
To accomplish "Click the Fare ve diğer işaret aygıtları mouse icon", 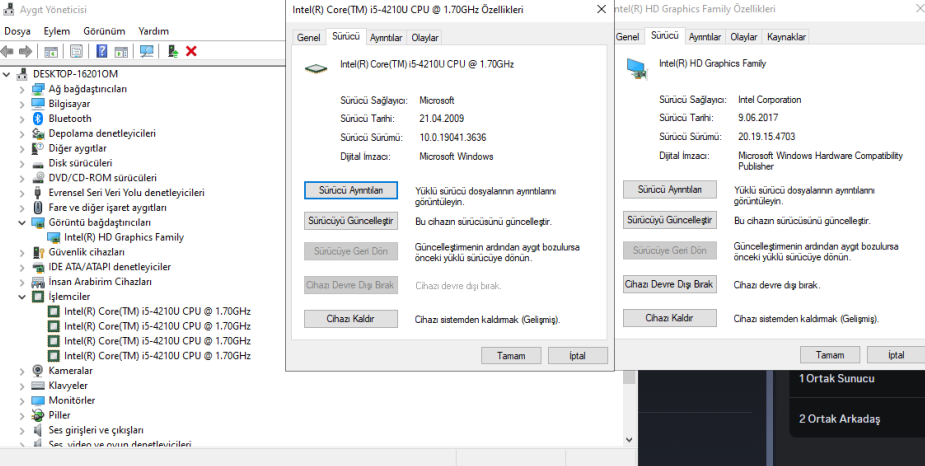I will pyautogui.click(x=38, y=208).
